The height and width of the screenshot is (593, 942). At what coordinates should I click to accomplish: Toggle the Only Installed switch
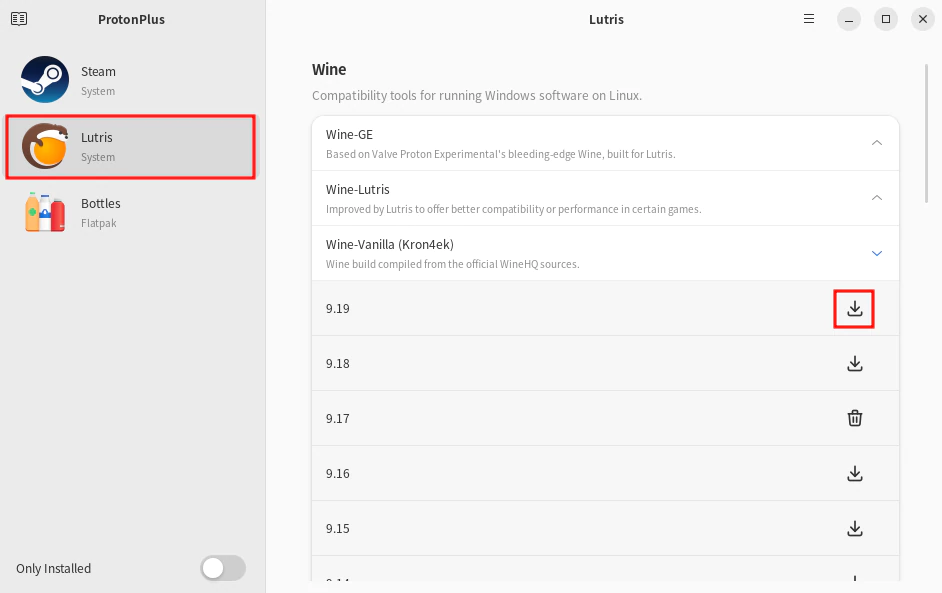(222, 568)
